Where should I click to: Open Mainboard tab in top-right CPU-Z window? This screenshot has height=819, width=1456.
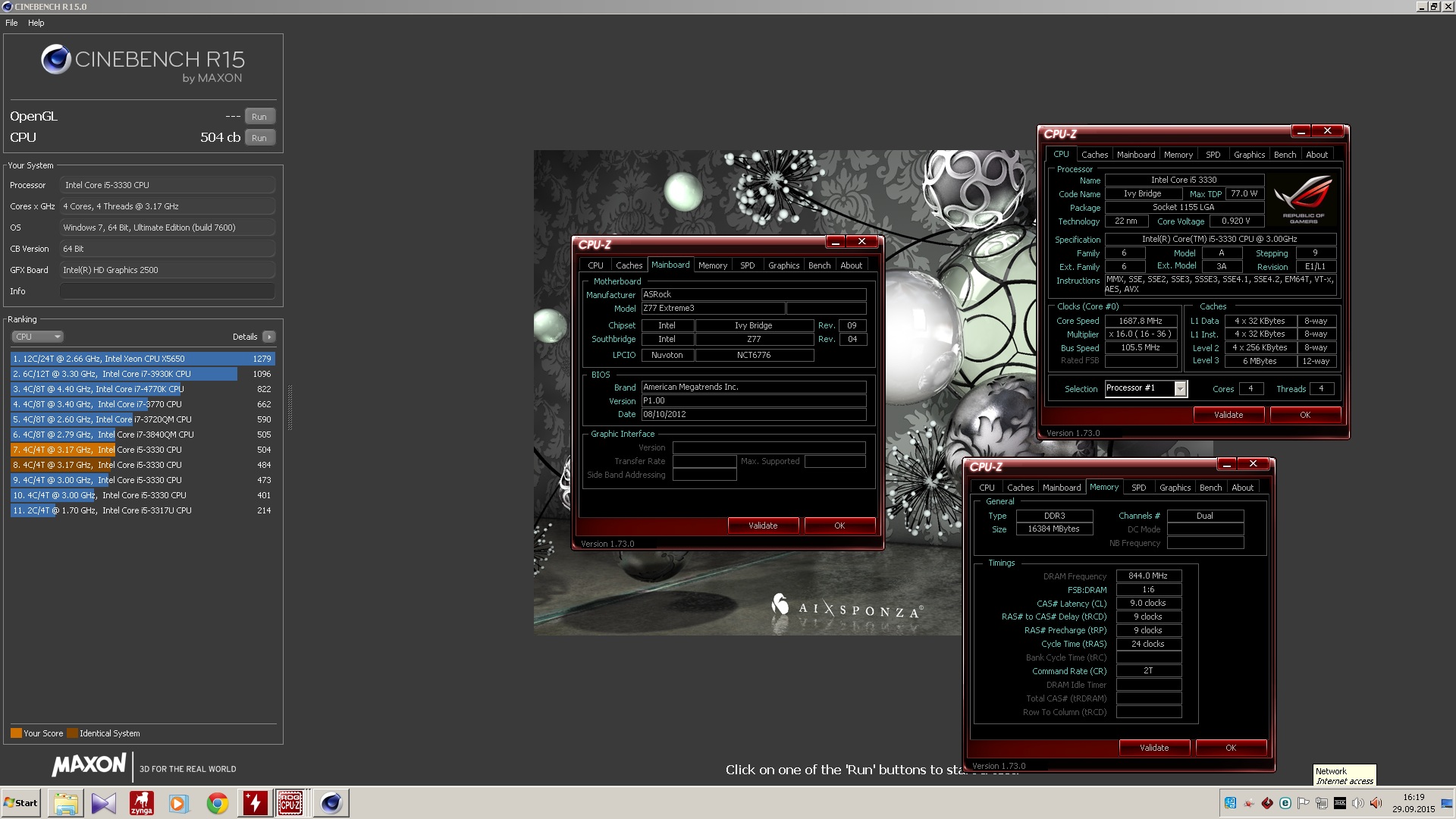(1136, 155)
